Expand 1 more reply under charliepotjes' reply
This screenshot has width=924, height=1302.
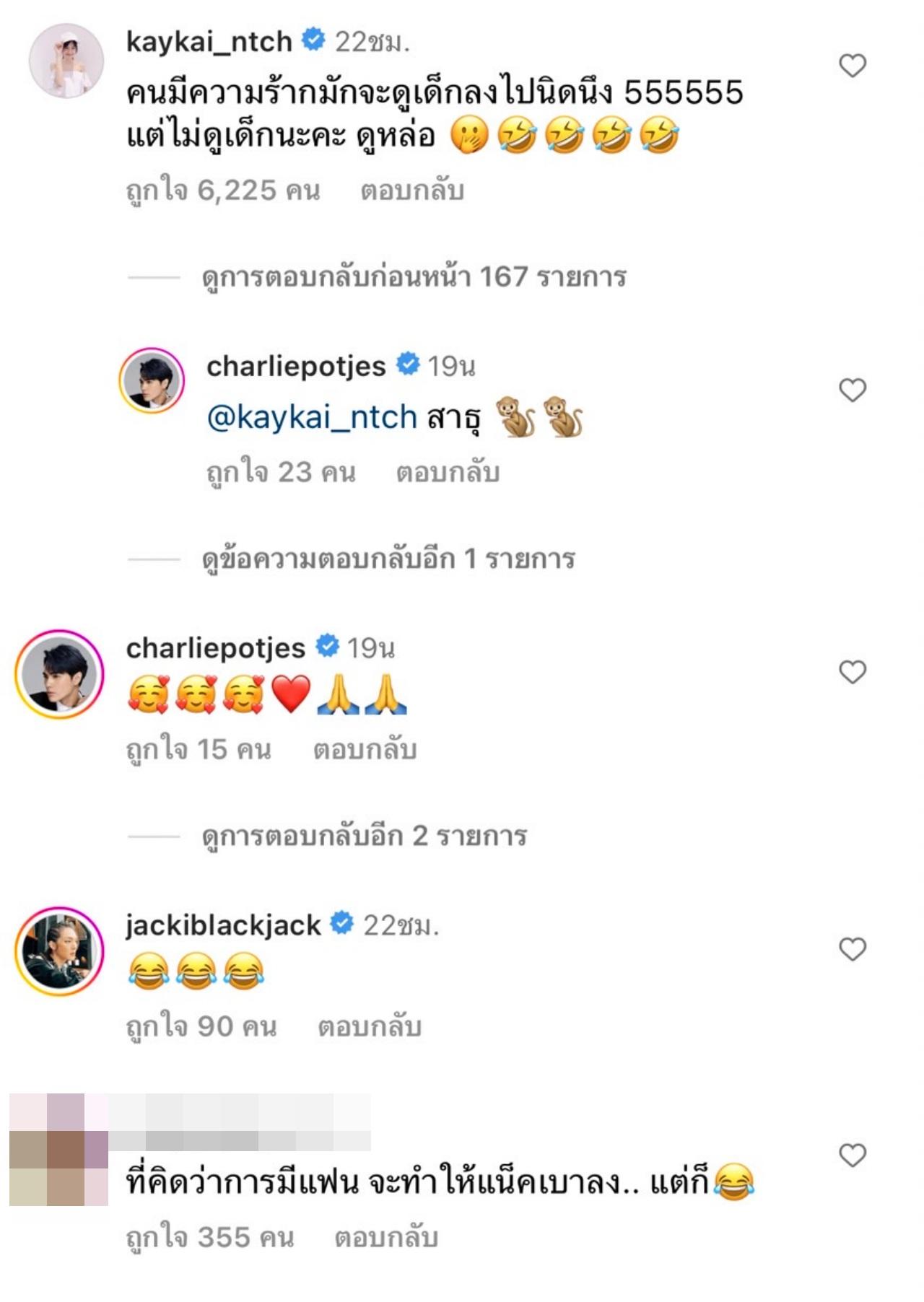(388, 559)
